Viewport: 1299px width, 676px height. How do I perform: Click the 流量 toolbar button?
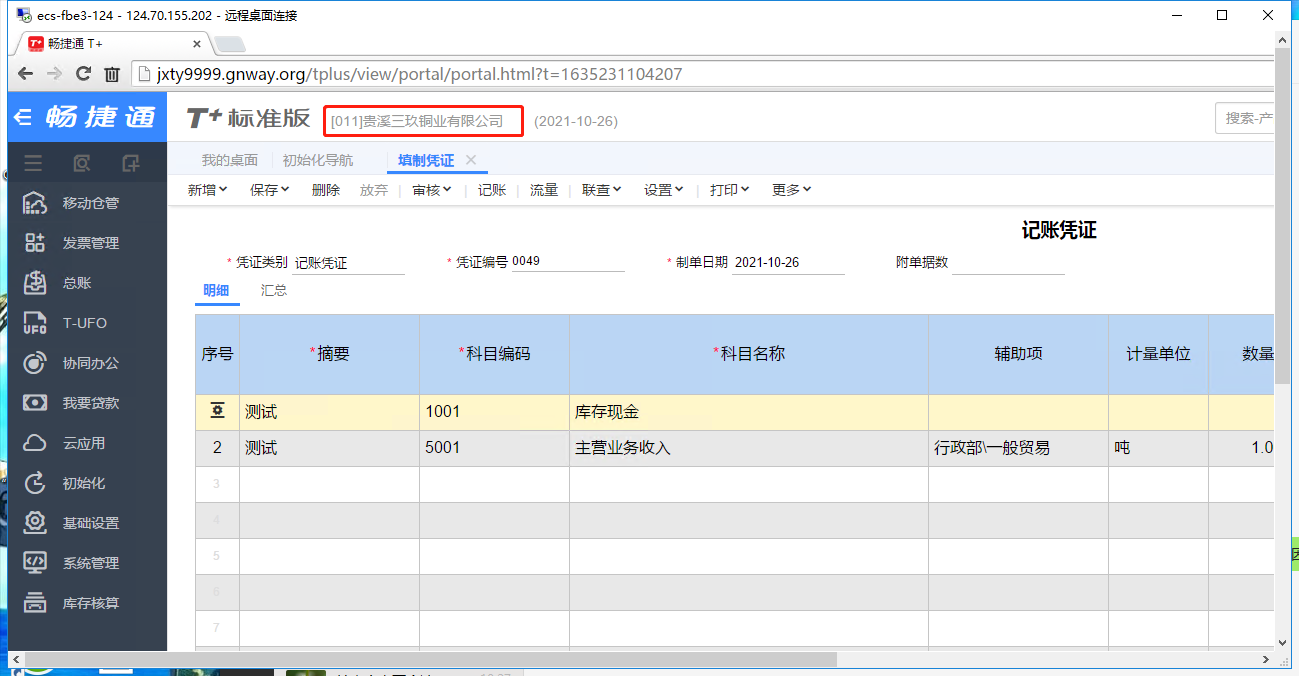pos(544,190)
